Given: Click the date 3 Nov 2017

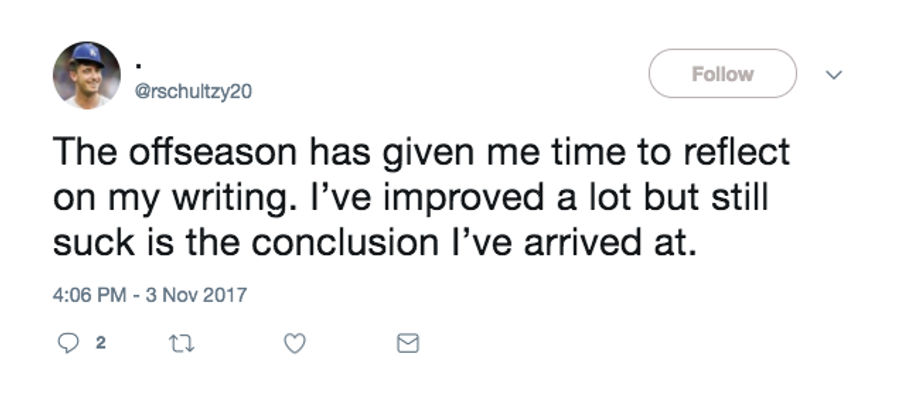Looking at the screenshot, I should pyautogui.click(x=196, y=295).
